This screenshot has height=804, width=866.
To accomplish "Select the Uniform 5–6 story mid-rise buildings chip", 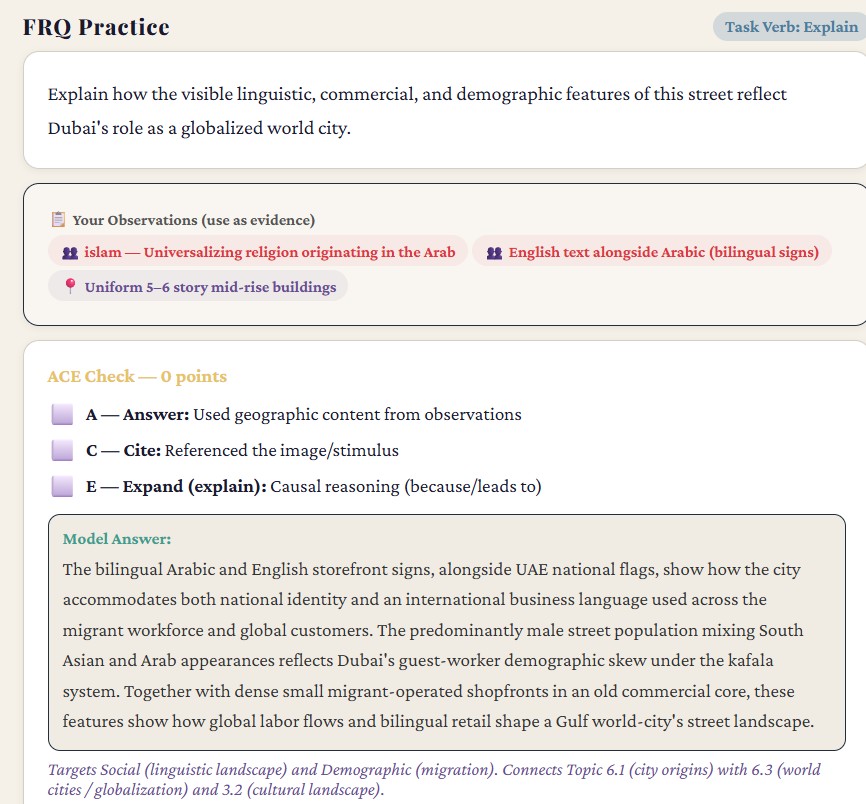I will (x=198, y=286).
